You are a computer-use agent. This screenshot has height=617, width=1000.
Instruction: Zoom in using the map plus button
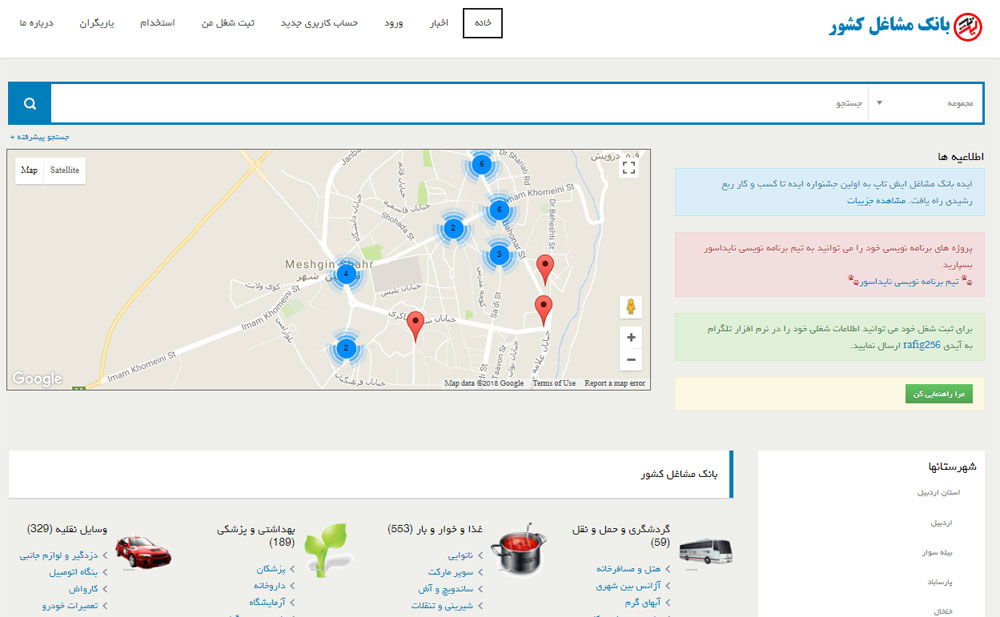pos(630,337)
